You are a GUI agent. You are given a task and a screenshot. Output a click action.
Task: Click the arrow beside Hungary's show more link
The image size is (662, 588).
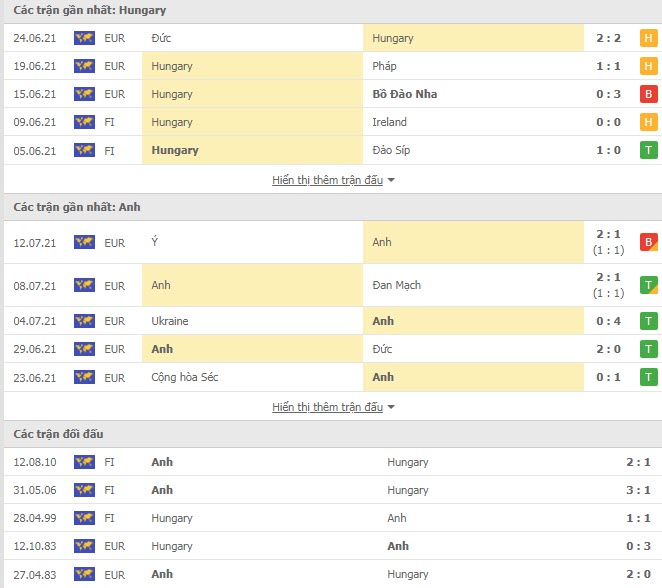pyautogui.click(x=391, y=180)
